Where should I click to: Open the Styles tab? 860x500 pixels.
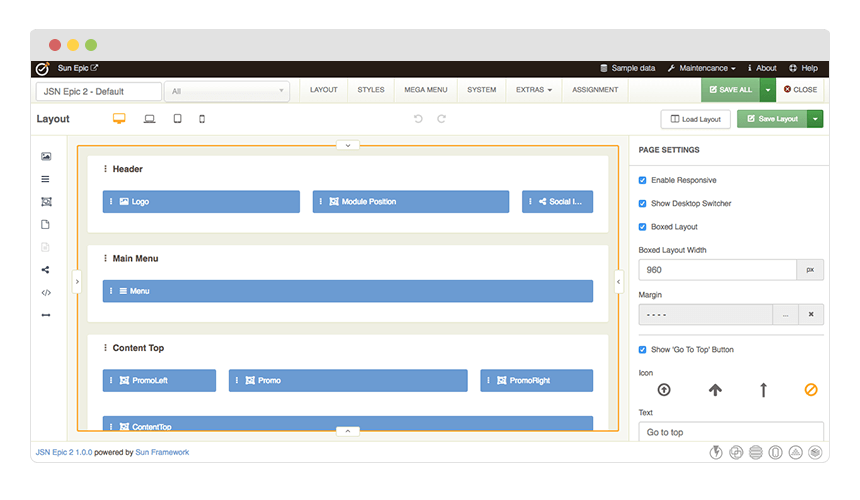[x=371, y=90]
